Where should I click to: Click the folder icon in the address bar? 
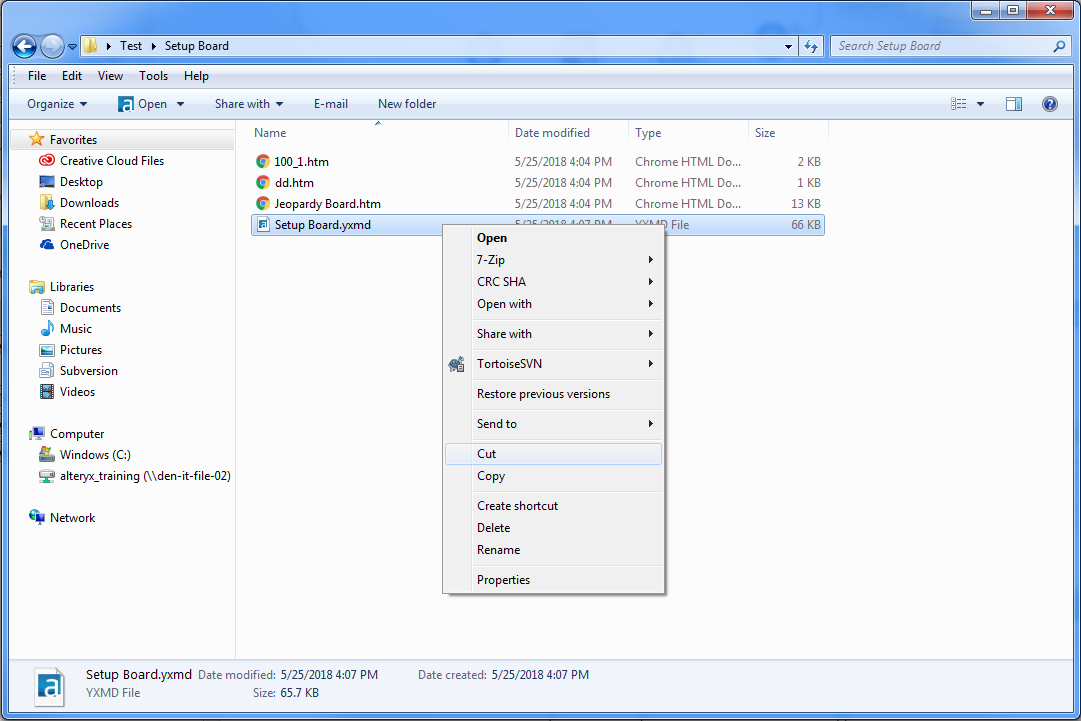pyautogui.click(x=91, y=46)
